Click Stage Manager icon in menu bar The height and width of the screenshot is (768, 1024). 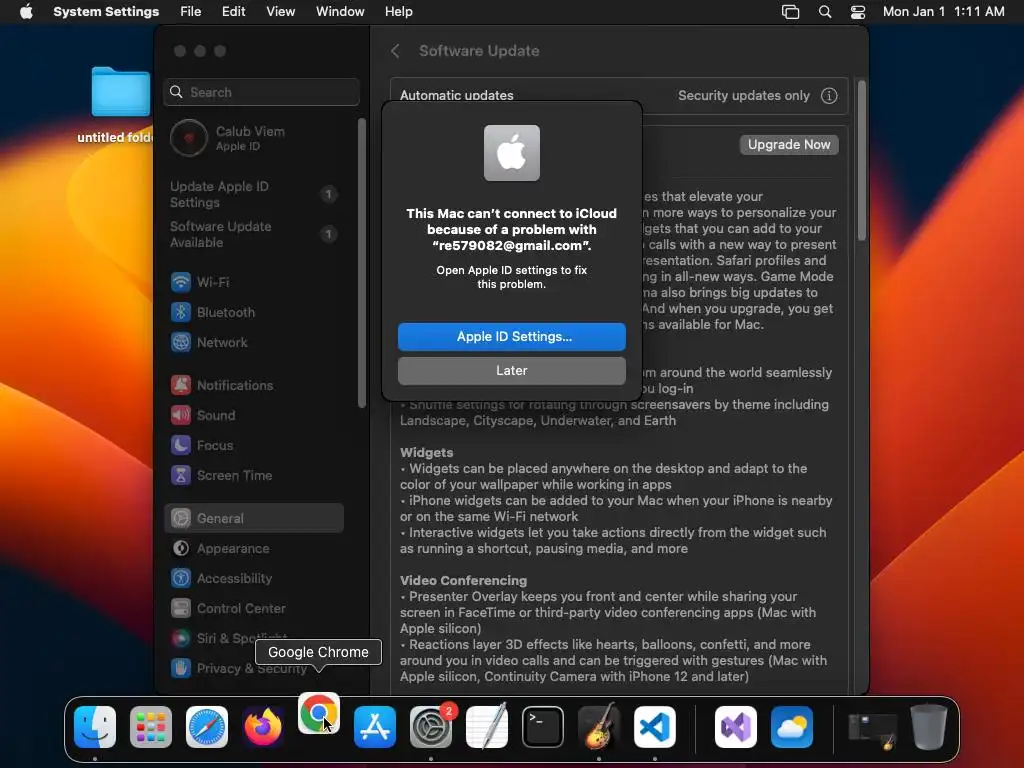(790, 12)
